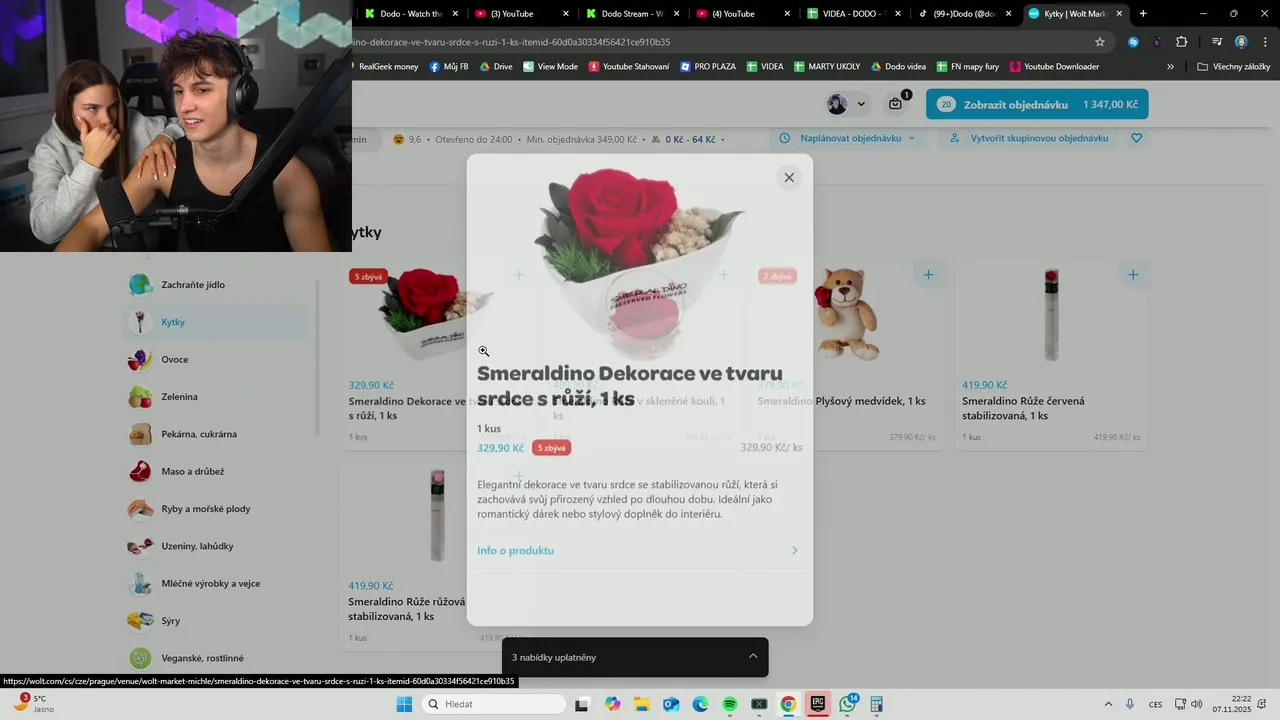Open File Explorer from taskbar
This screenshot has width=1280, height=720.
(641, 704)
